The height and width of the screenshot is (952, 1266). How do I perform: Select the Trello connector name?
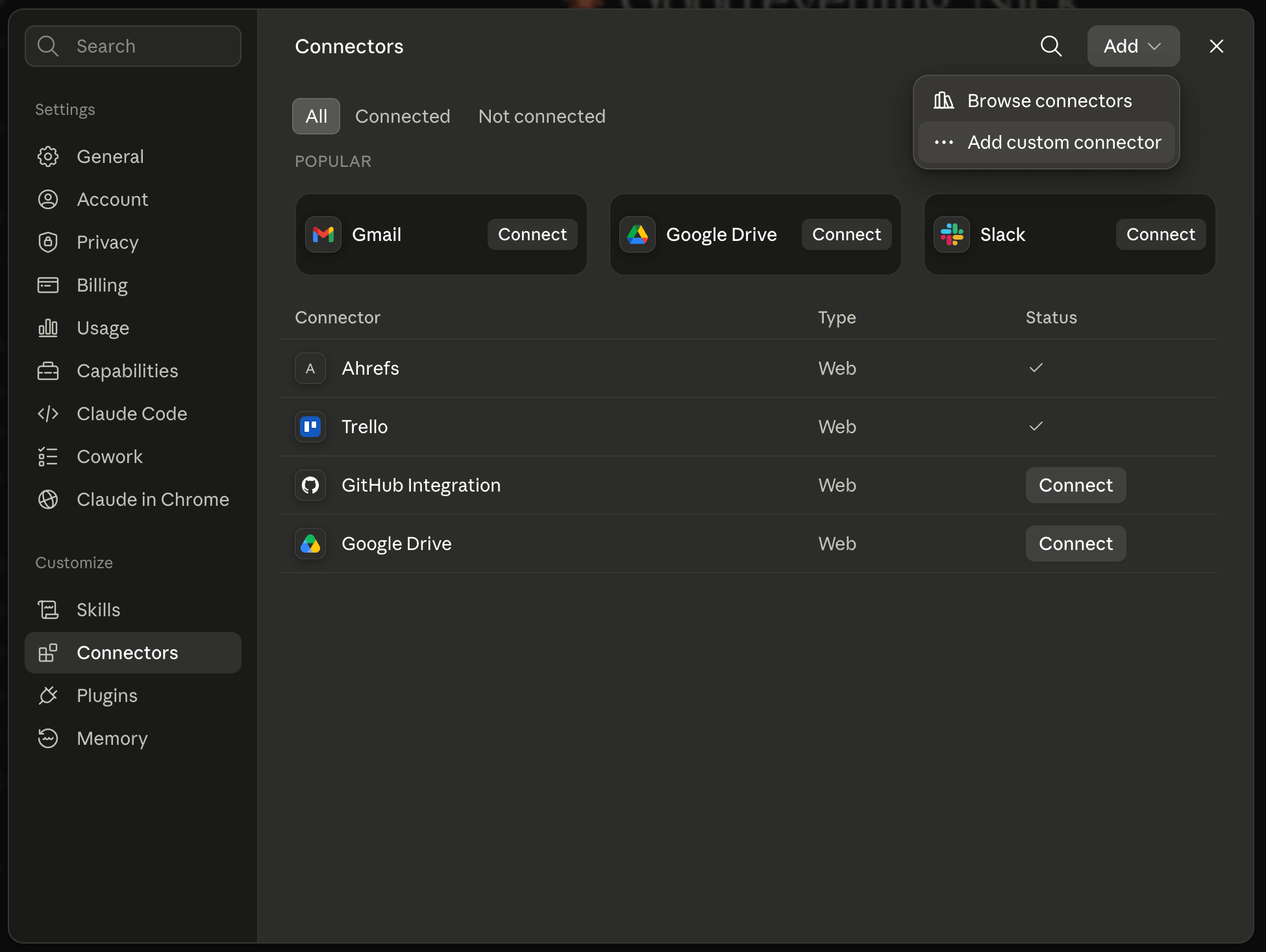364,427
